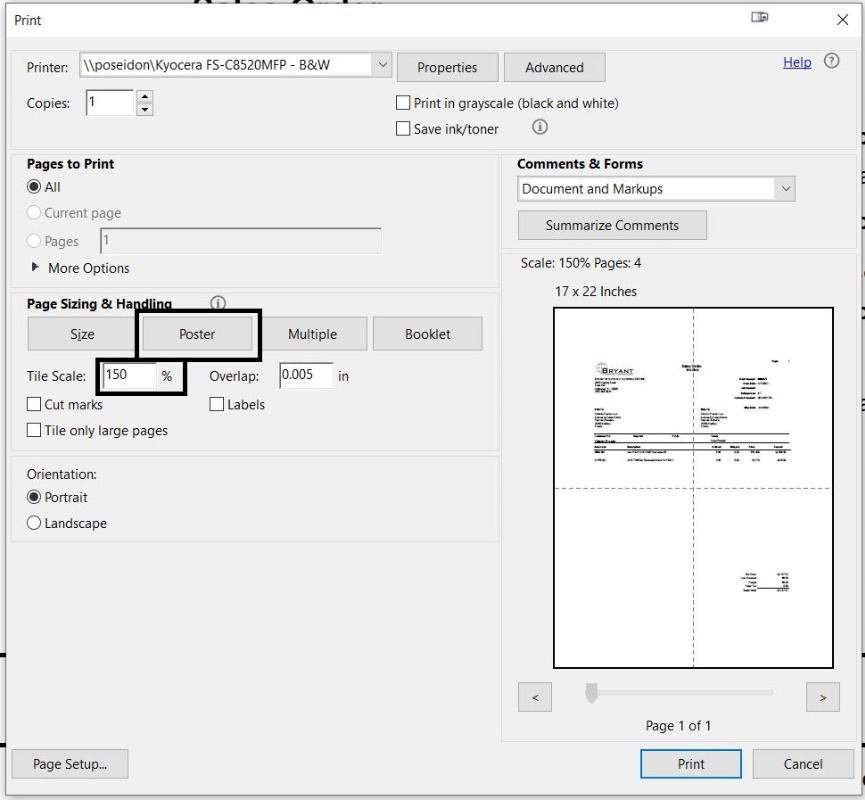
Task: Expand More Options under Pages to Print
Action: click(37, 268)
